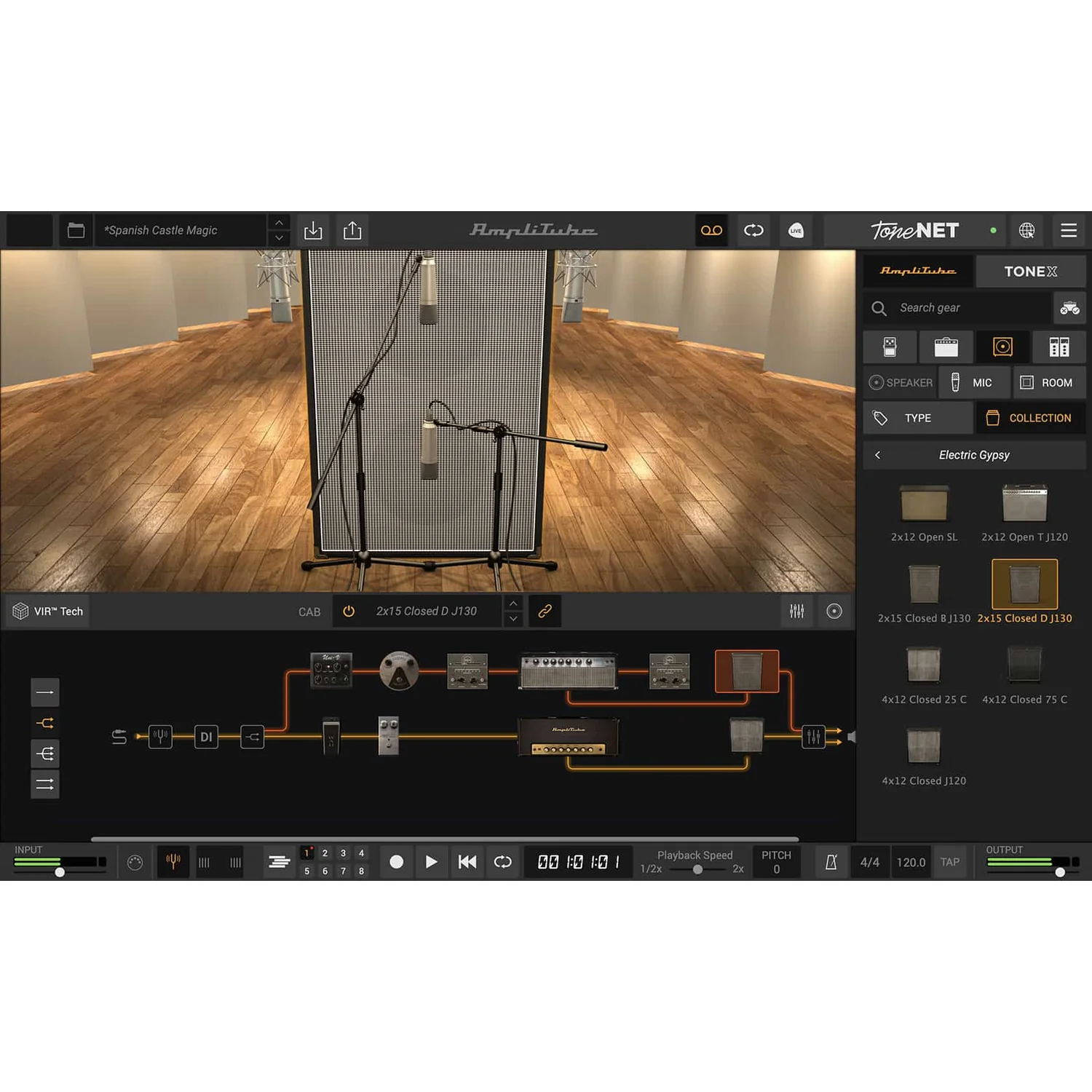This screenshot has height=1092, width=1092.
Task: Select the splitter block after DI
Action: pos(252,737)
